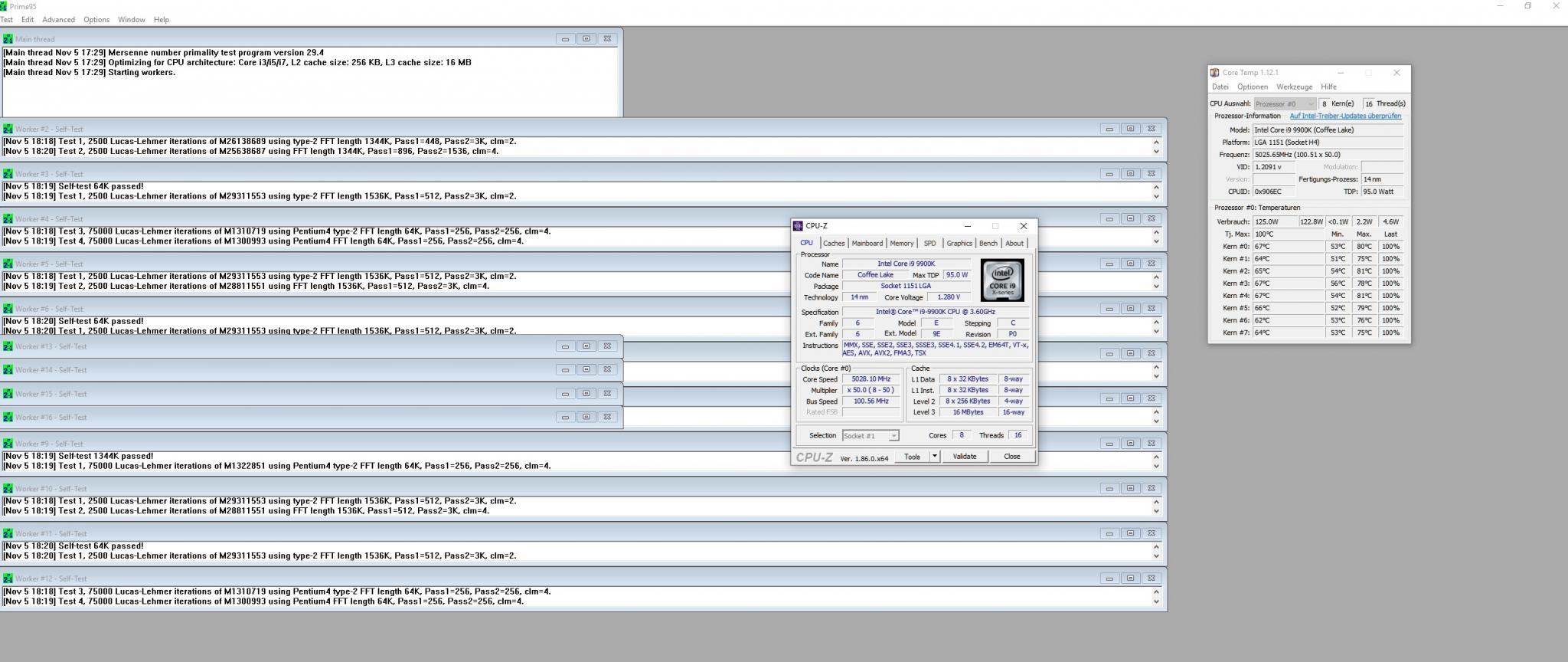The width and height of the screenshot is (1568, 662).
Task: Switch to Memory tab in CPU-Z
Action: [901, 243]
